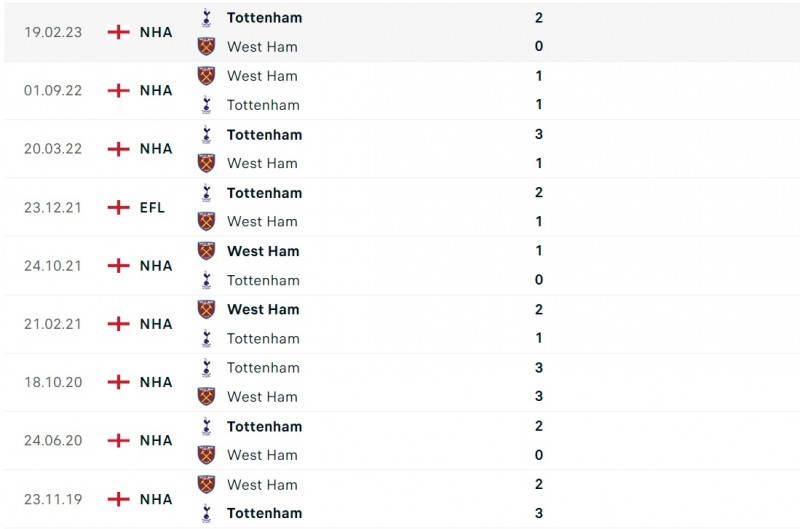Select bold Tottenham name in 20.03.22 match
The width and height of the screenshot is (800, 529).
click(x=264, y=134)
